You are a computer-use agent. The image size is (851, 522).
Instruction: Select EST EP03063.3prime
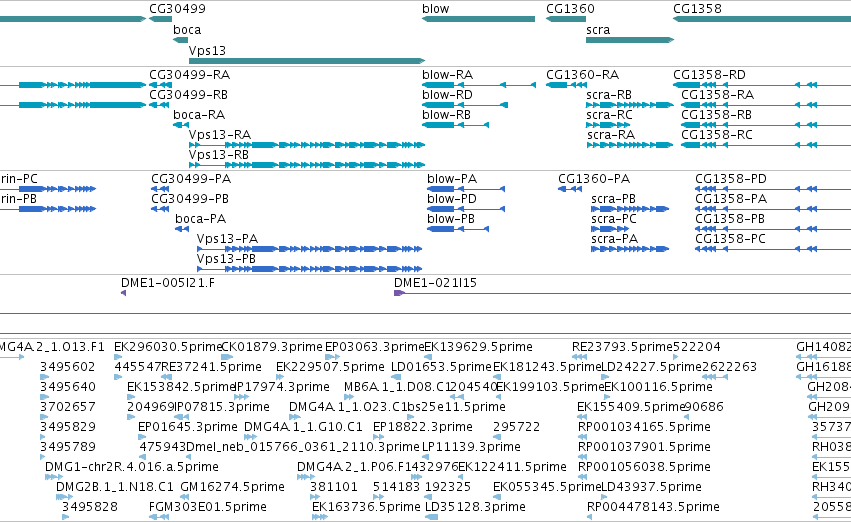pyautogui.click(x=374, y=347)
